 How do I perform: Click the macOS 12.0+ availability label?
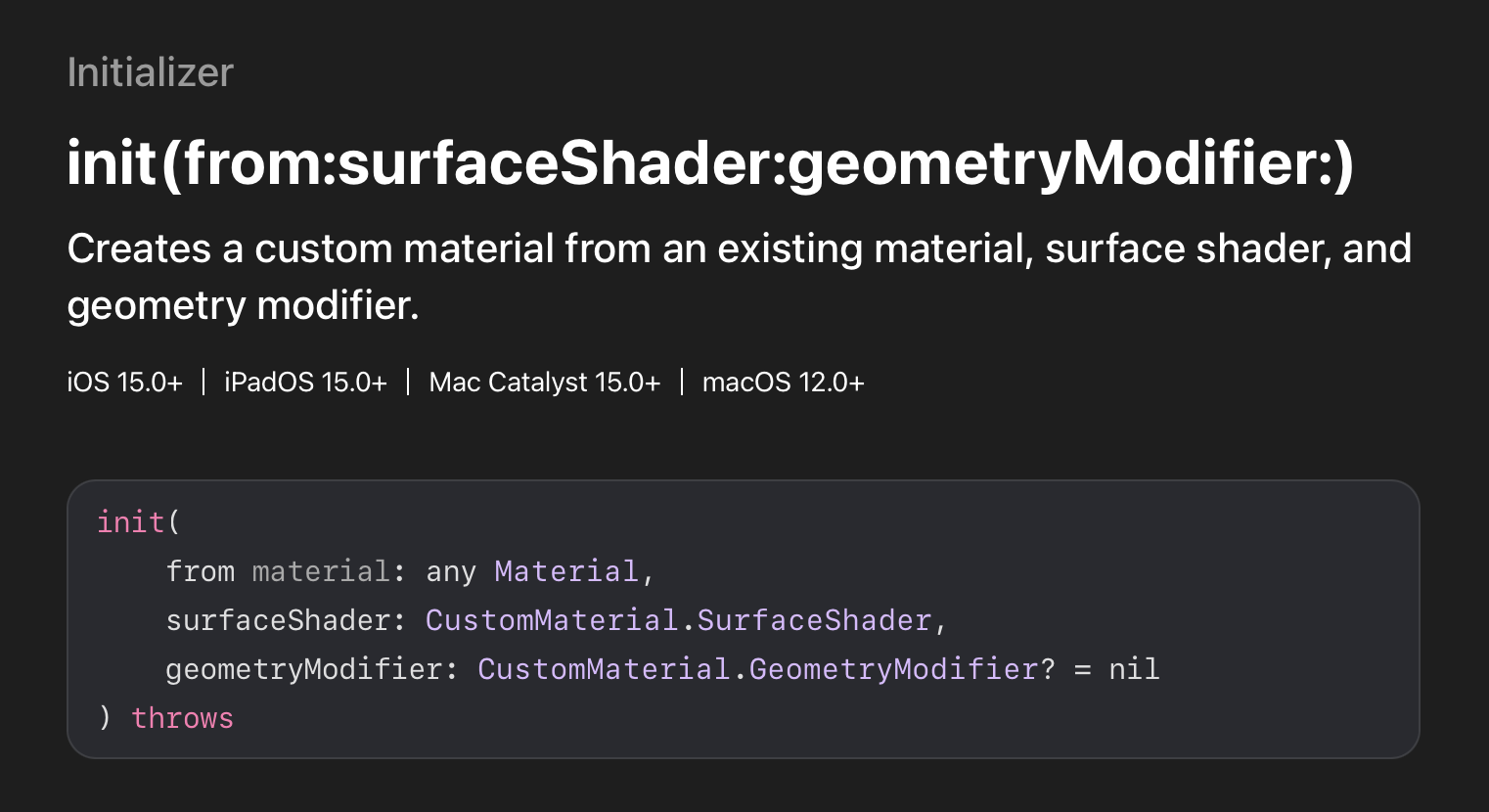(x=783, y=382)
